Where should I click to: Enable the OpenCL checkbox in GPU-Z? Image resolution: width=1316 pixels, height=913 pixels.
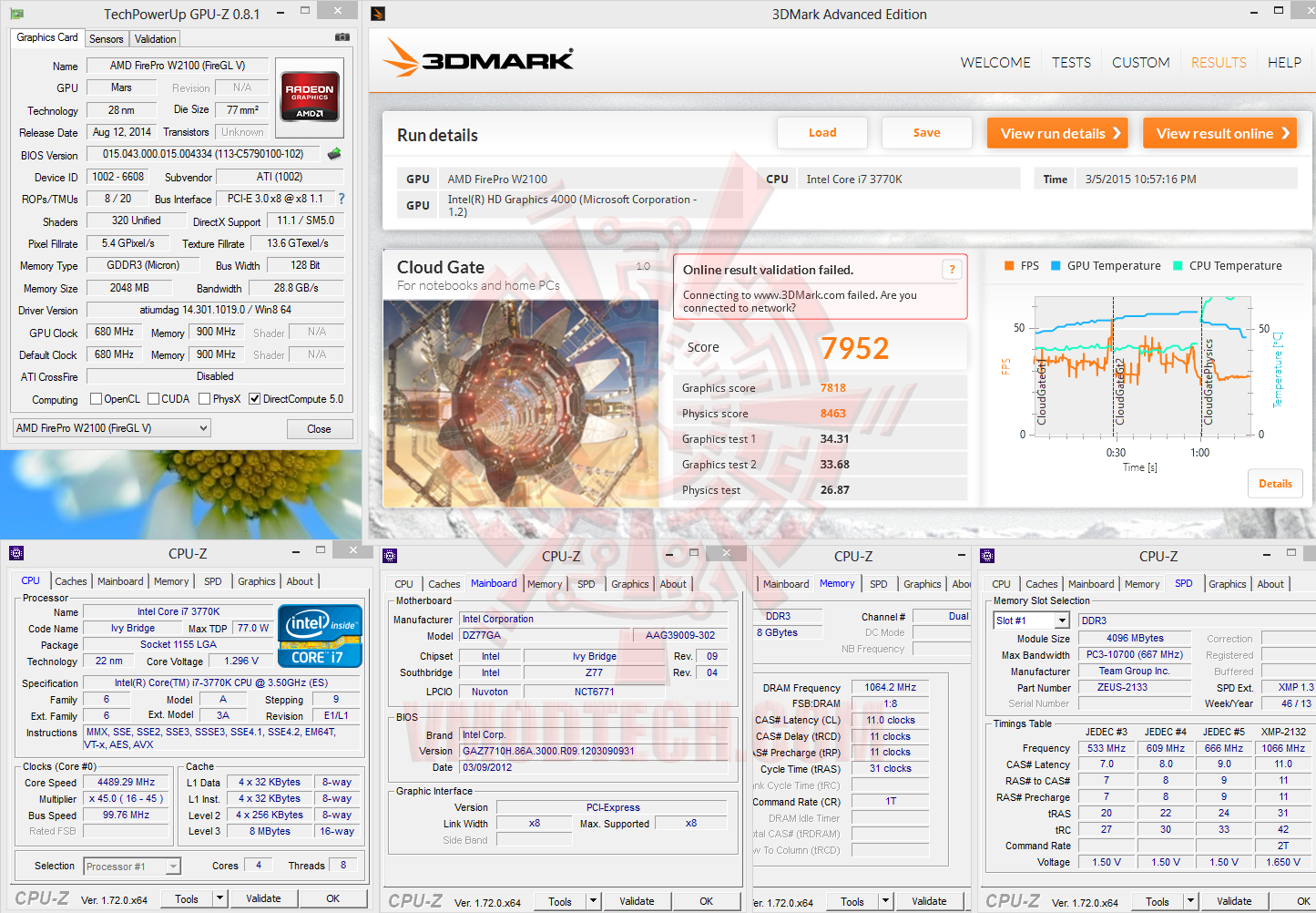(95, 399)
